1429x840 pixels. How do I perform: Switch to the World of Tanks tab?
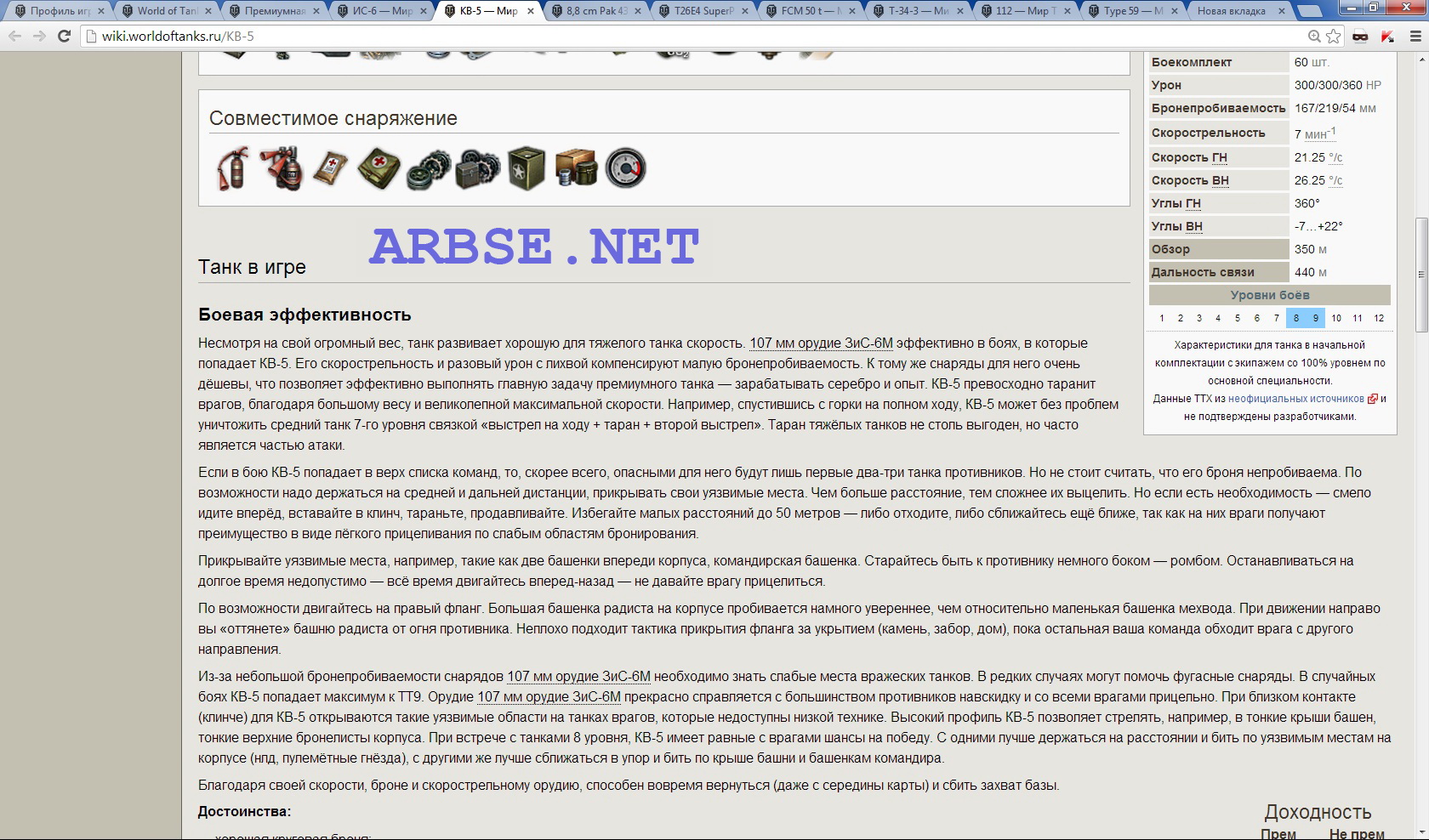pos(167,11)
